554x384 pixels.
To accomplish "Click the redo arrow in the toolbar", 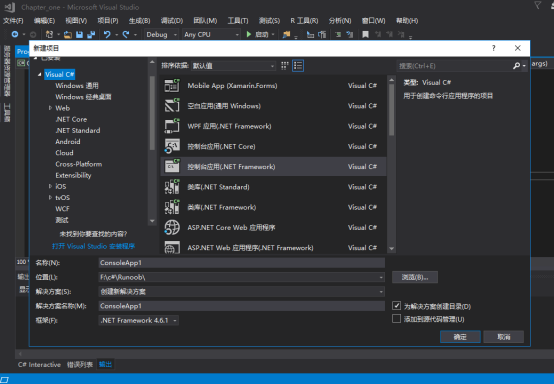I will [126, 34].
